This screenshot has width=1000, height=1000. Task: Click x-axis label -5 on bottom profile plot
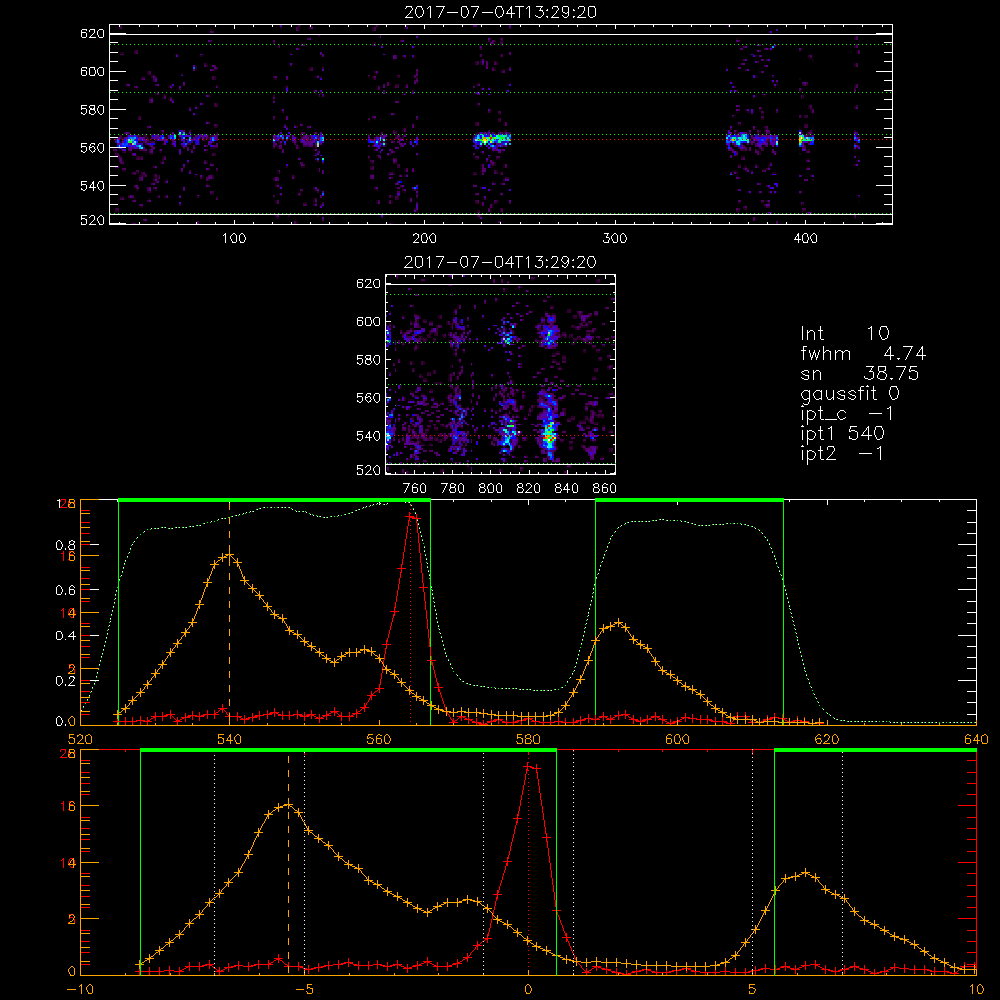(304, 990)
